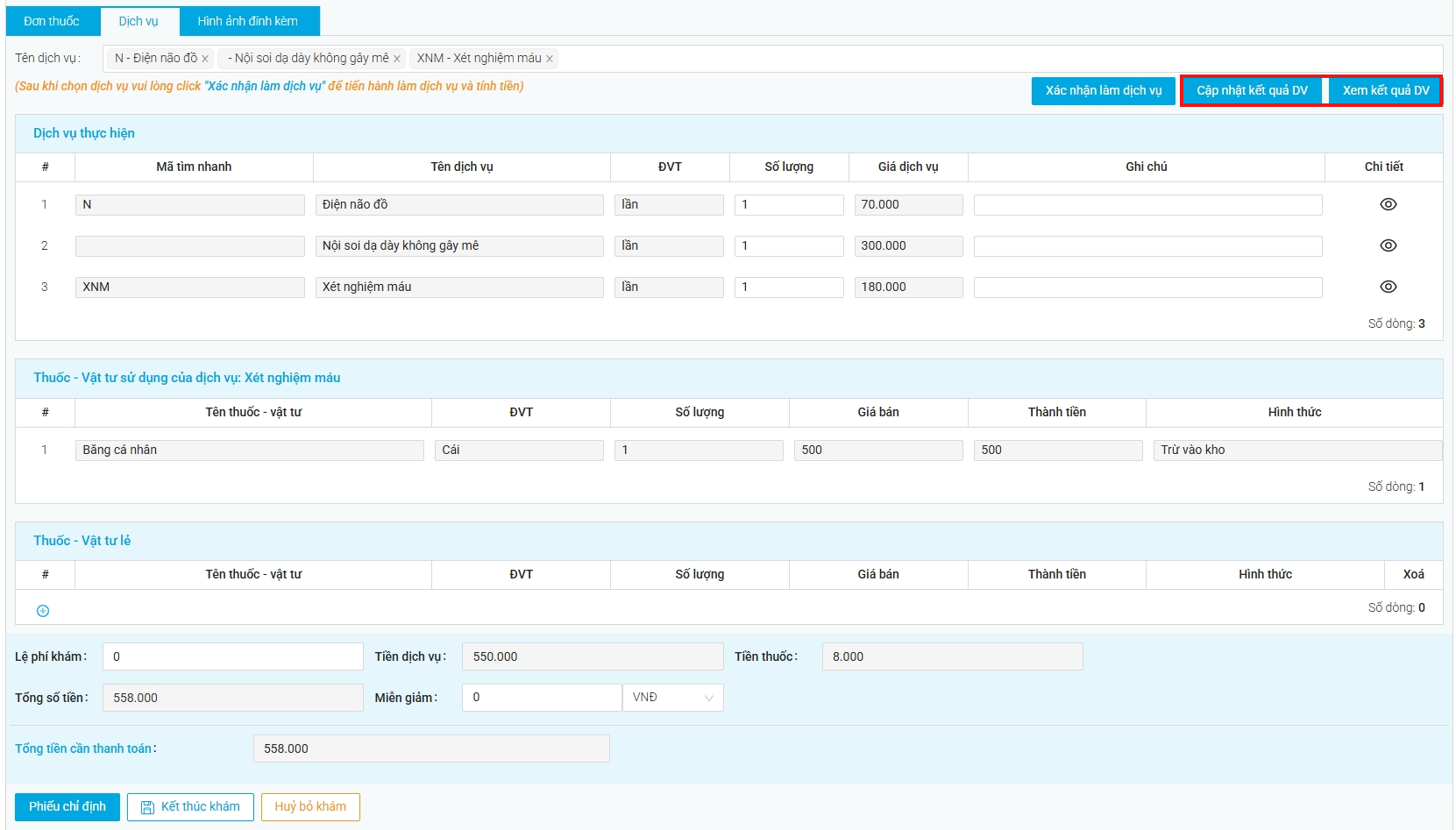Viewport: 1456px width, 830px height.
Task: View details of Điện não đồ service
Action: click(x=1388, y=204)
